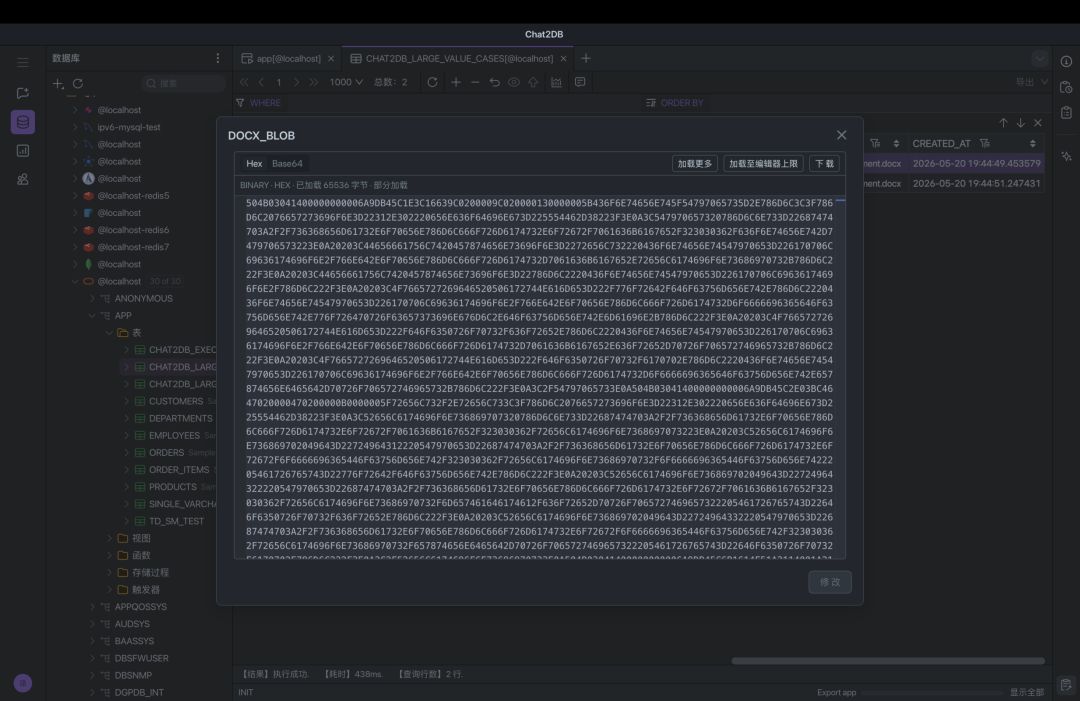
Task: Open the database panel three-dot menu
Action: (218, 59)
